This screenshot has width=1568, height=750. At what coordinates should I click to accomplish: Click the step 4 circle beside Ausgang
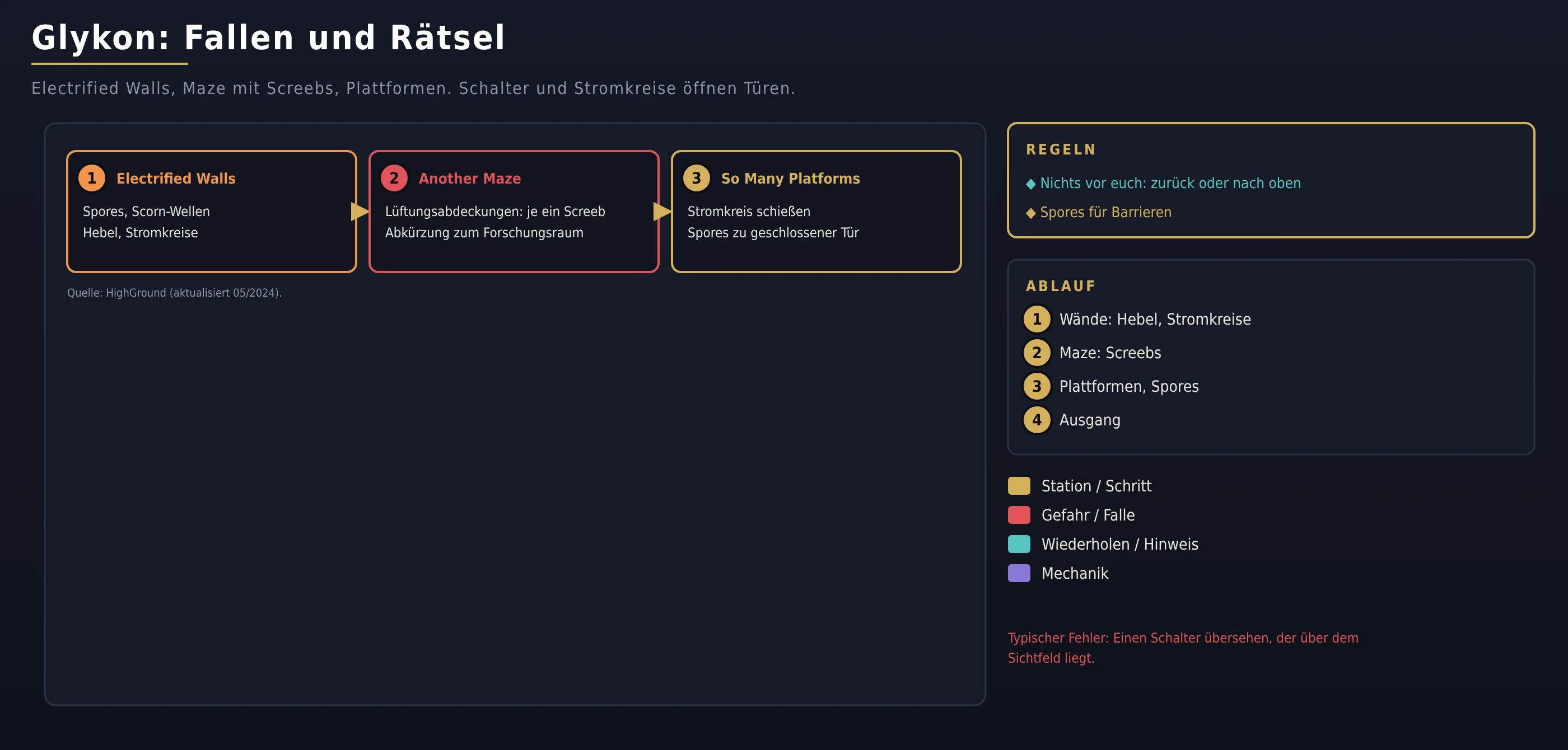point(1037,420)
